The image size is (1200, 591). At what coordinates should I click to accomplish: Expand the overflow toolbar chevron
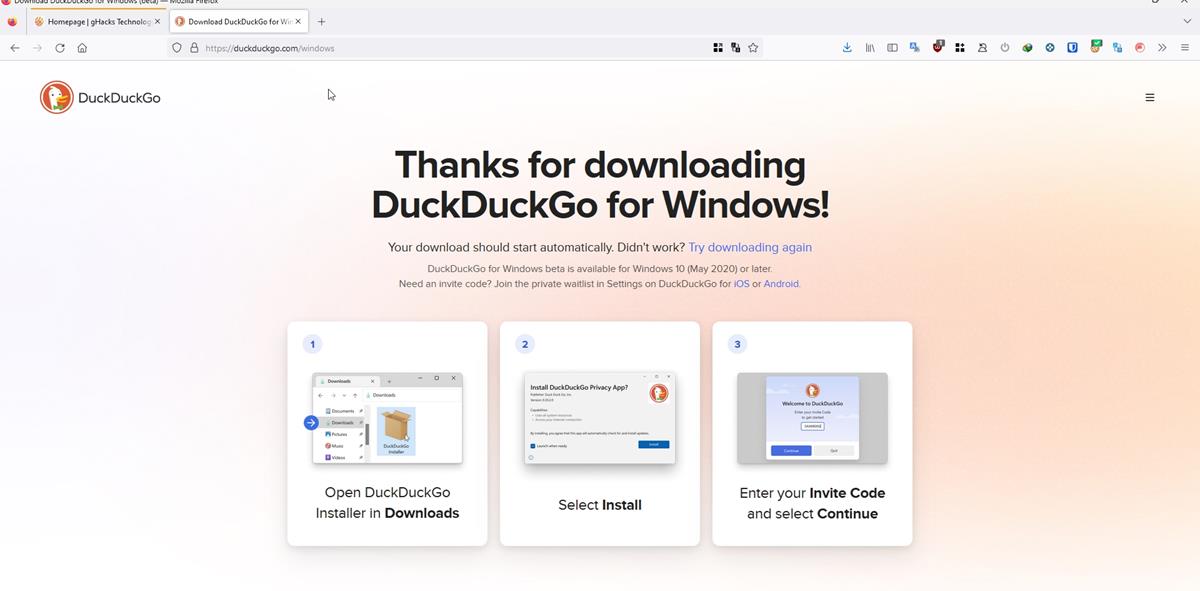(x=1162, y=47)
